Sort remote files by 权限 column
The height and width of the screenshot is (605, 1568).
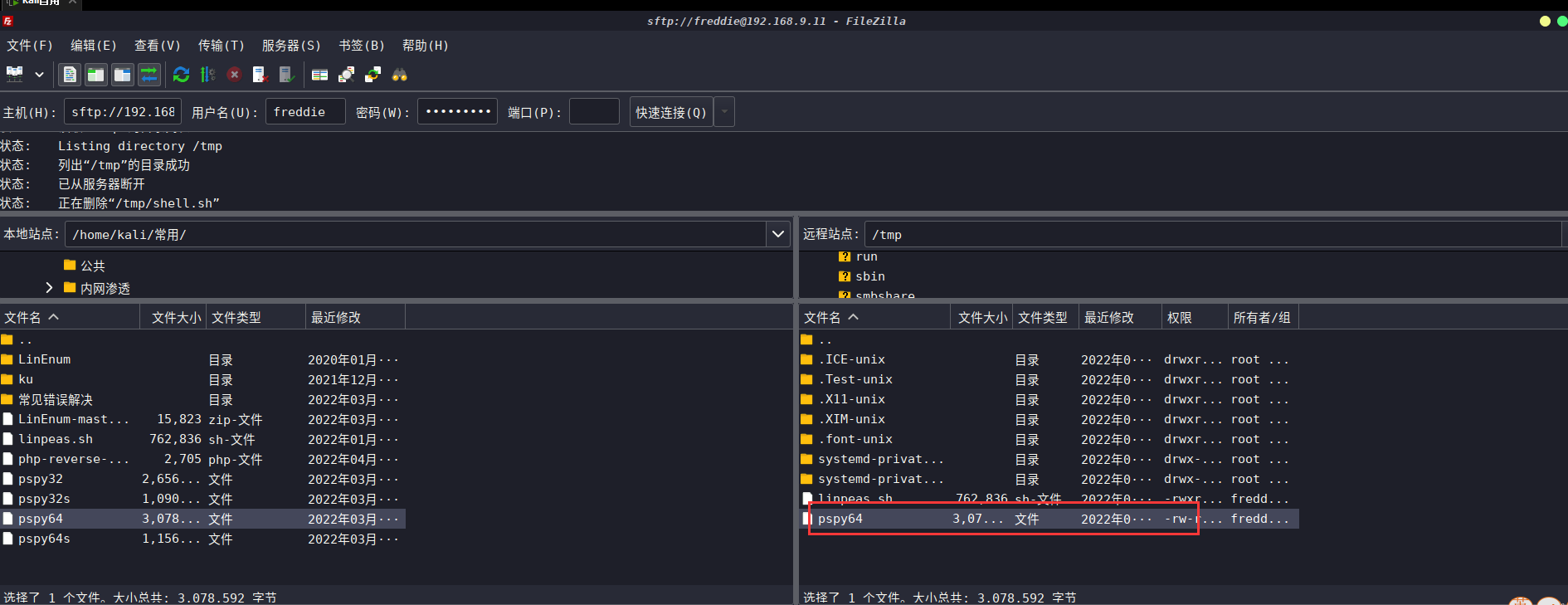click(1194, 317)
